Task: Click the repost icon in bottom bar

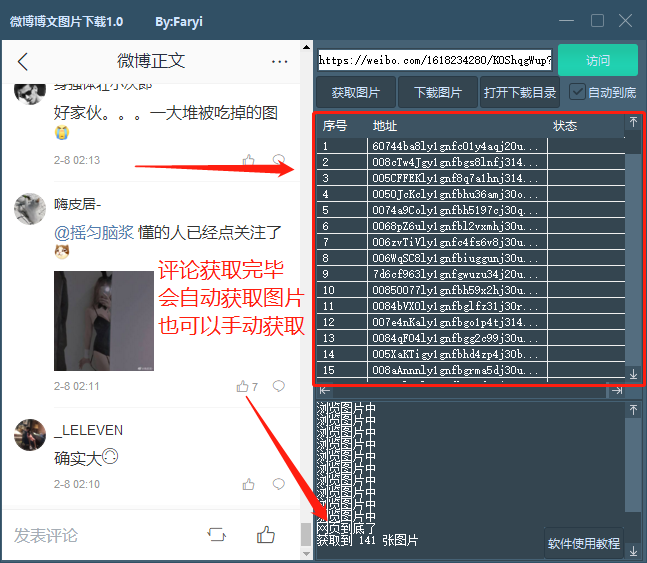Action: [216, 535]
